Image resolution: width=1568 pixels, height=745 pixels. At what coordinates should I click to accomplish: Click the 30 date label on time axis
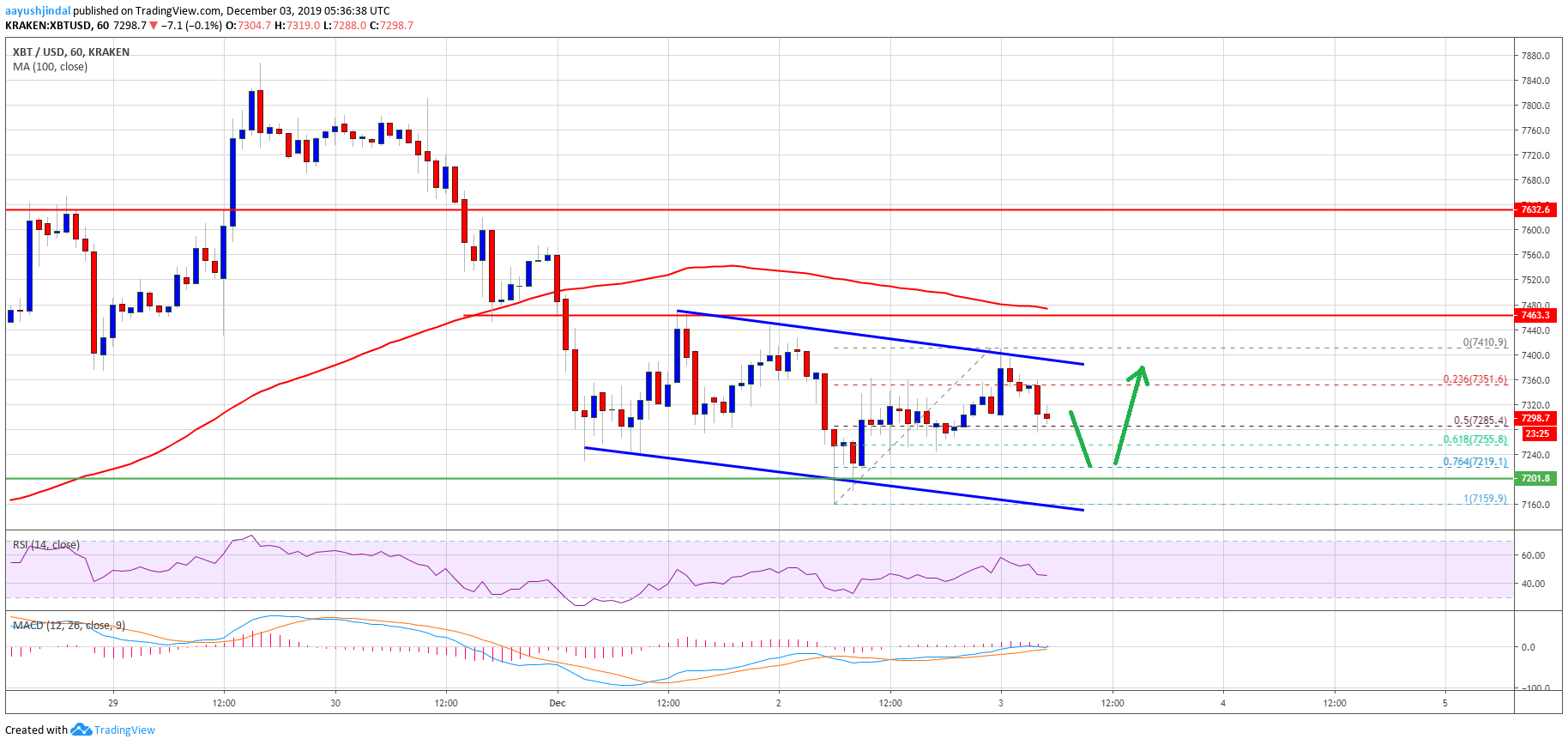(335, 703)
